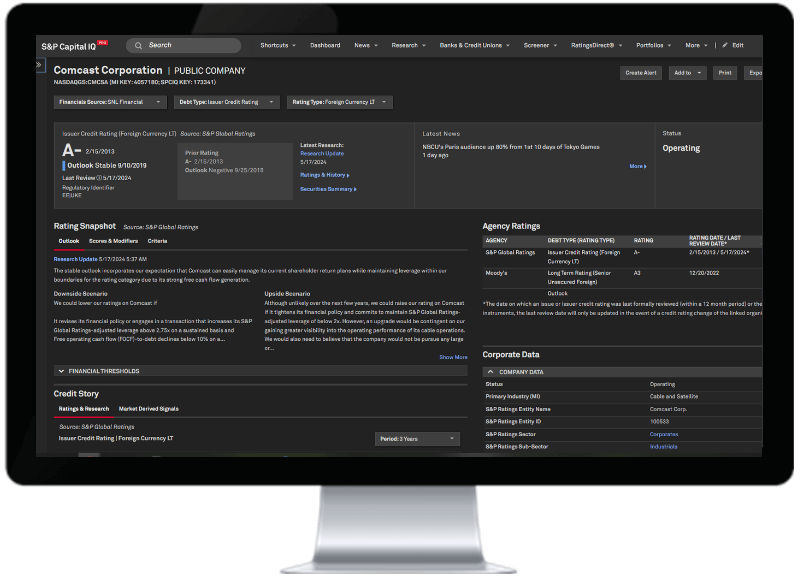Click the More link in Latest News
Viewport: 800px width, 582px height.
(638, 166)
